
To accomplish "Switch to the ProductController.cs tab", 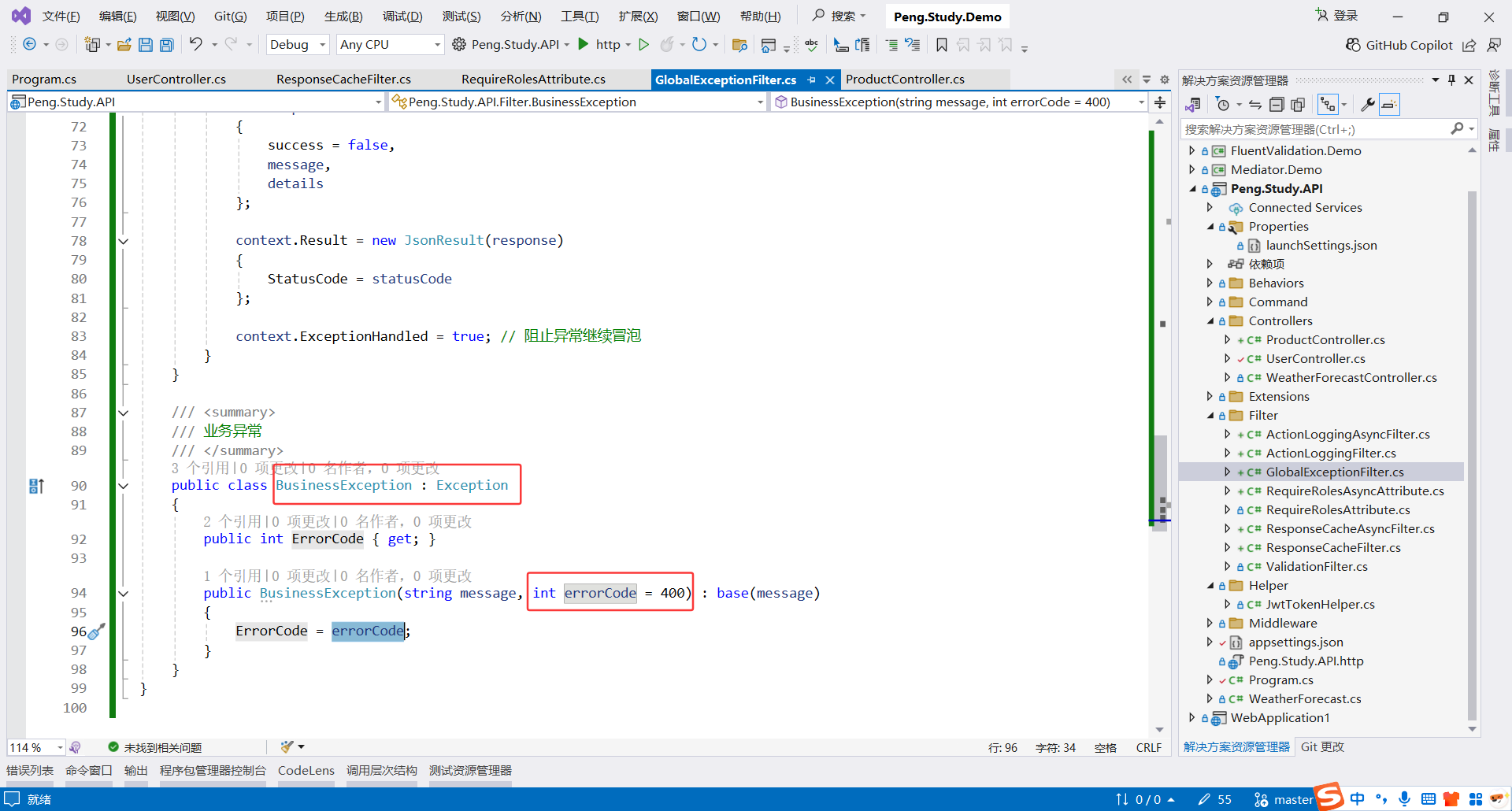I will point(905,80).
